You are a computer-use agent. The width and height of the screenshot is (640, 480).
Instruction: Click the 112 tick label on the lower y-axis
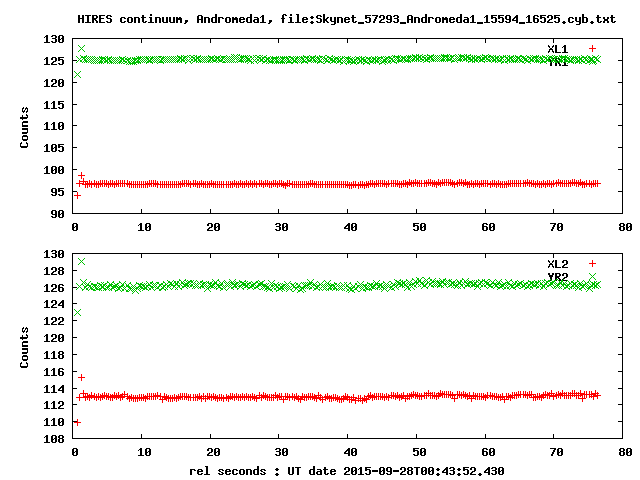[54, 405]
